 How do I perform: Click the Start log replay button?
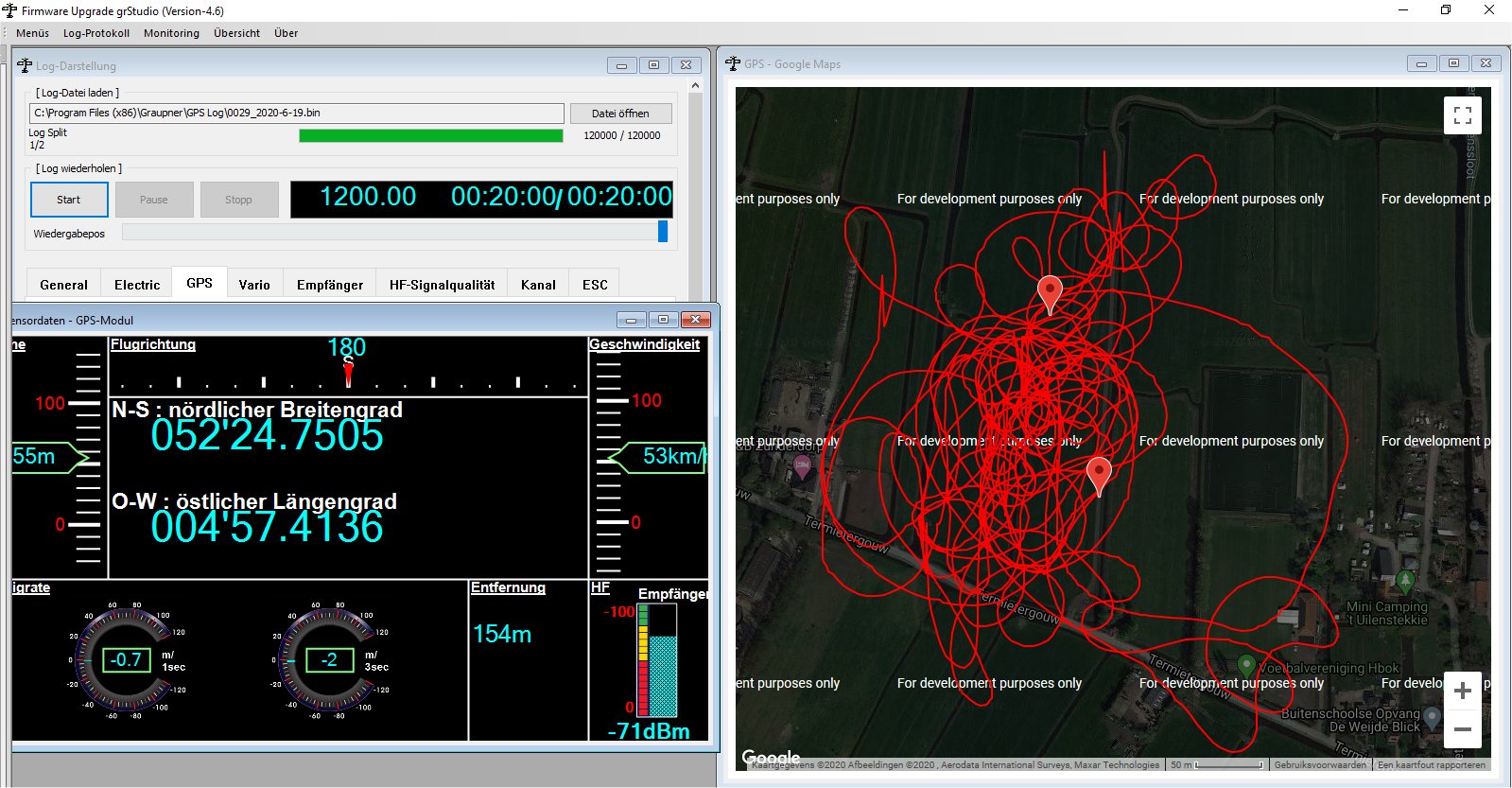[69, 200]
